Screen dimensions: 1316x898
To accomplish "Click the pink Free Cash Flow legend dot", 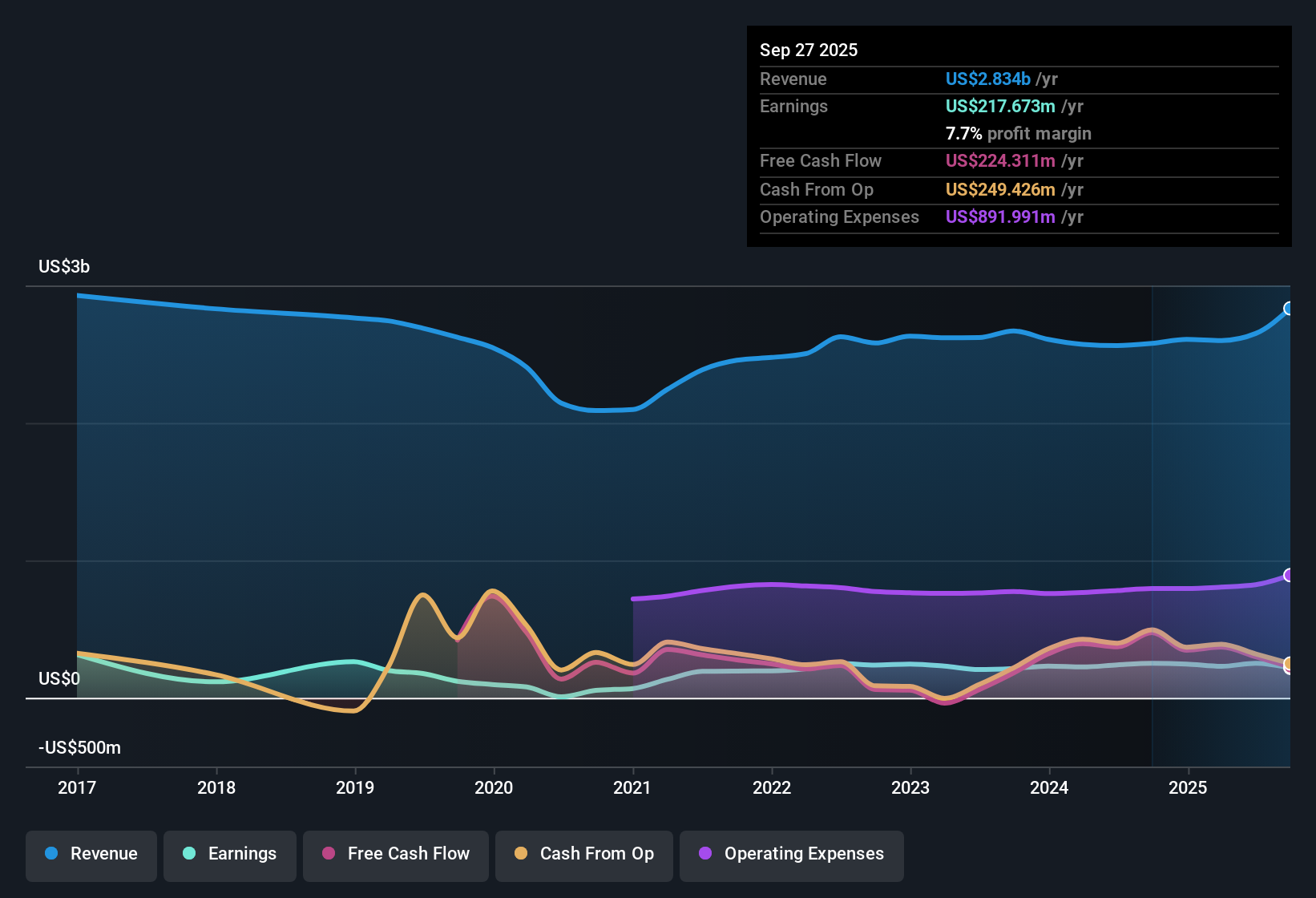I will coord(328,855).
